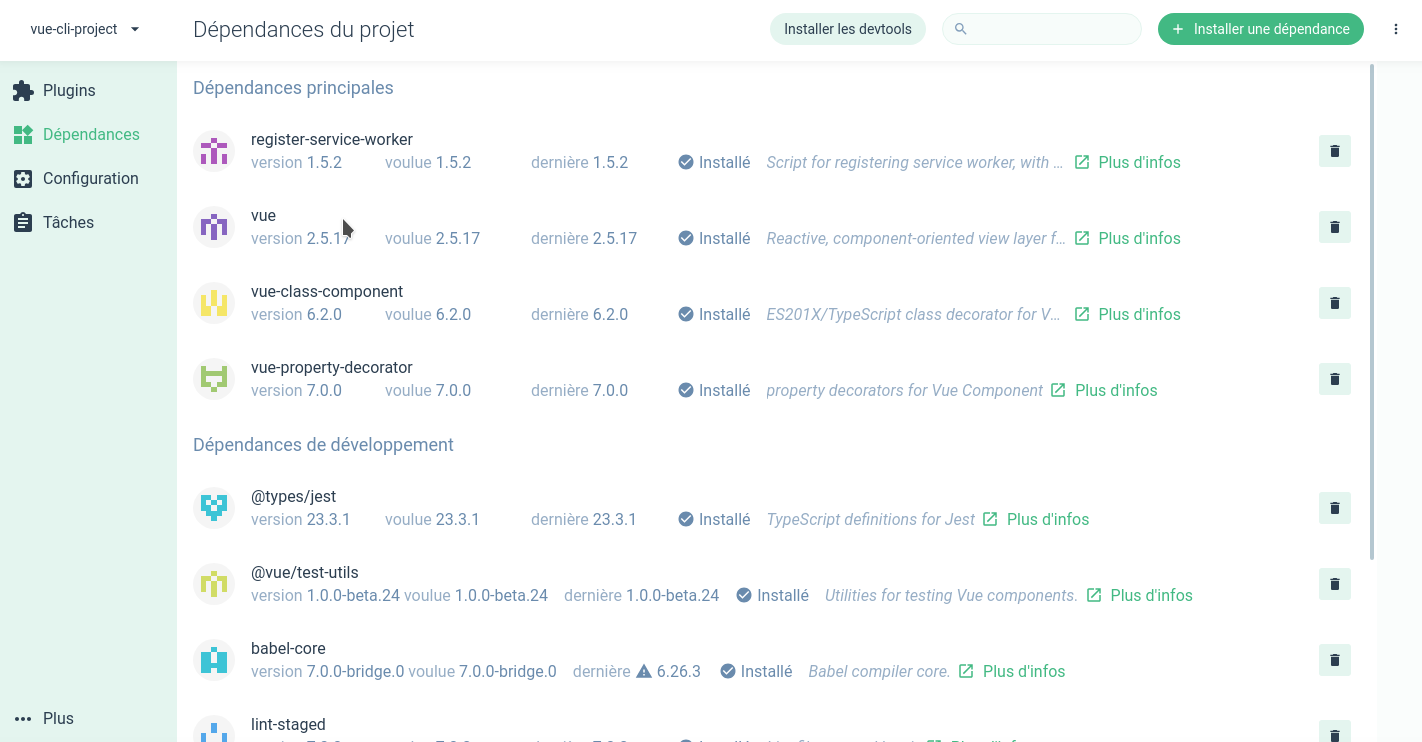The height and width of the screenshot is (742, 1422).
Task: Open the Plus menu at sidebar bottom
Action: (45, 718)
